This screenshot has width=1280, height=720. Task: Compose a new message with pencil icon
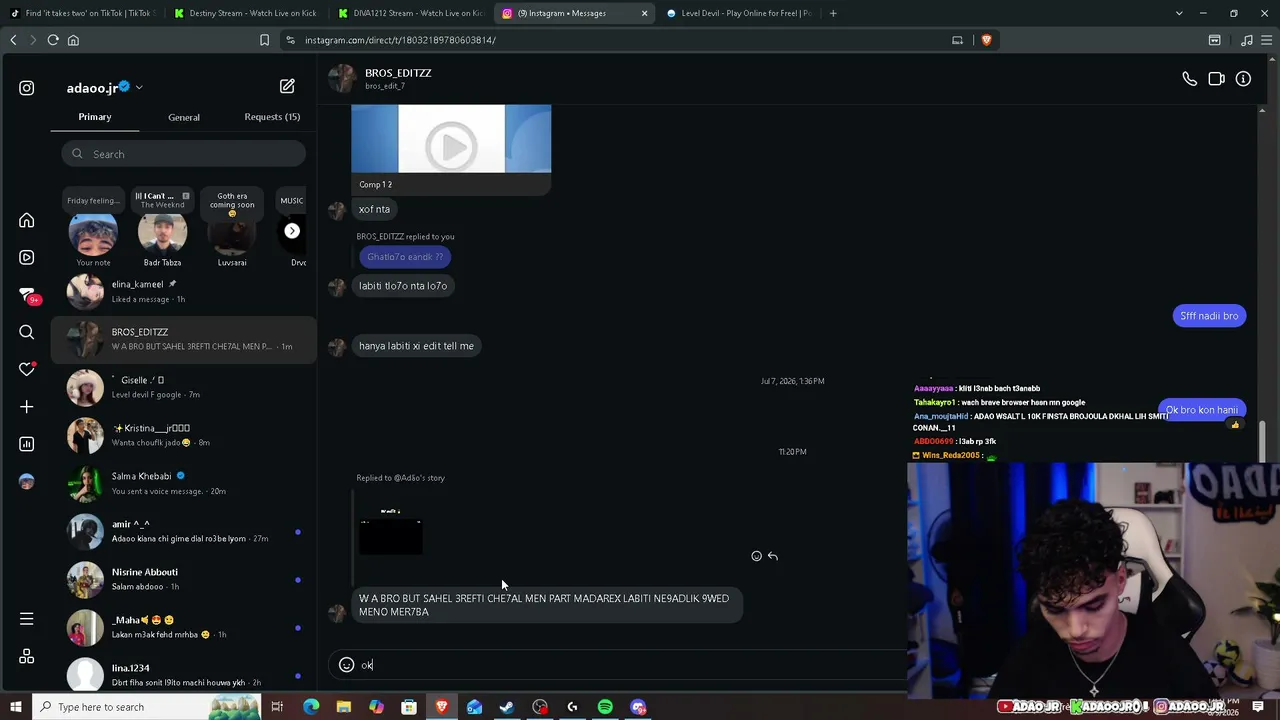click(287, 87)
